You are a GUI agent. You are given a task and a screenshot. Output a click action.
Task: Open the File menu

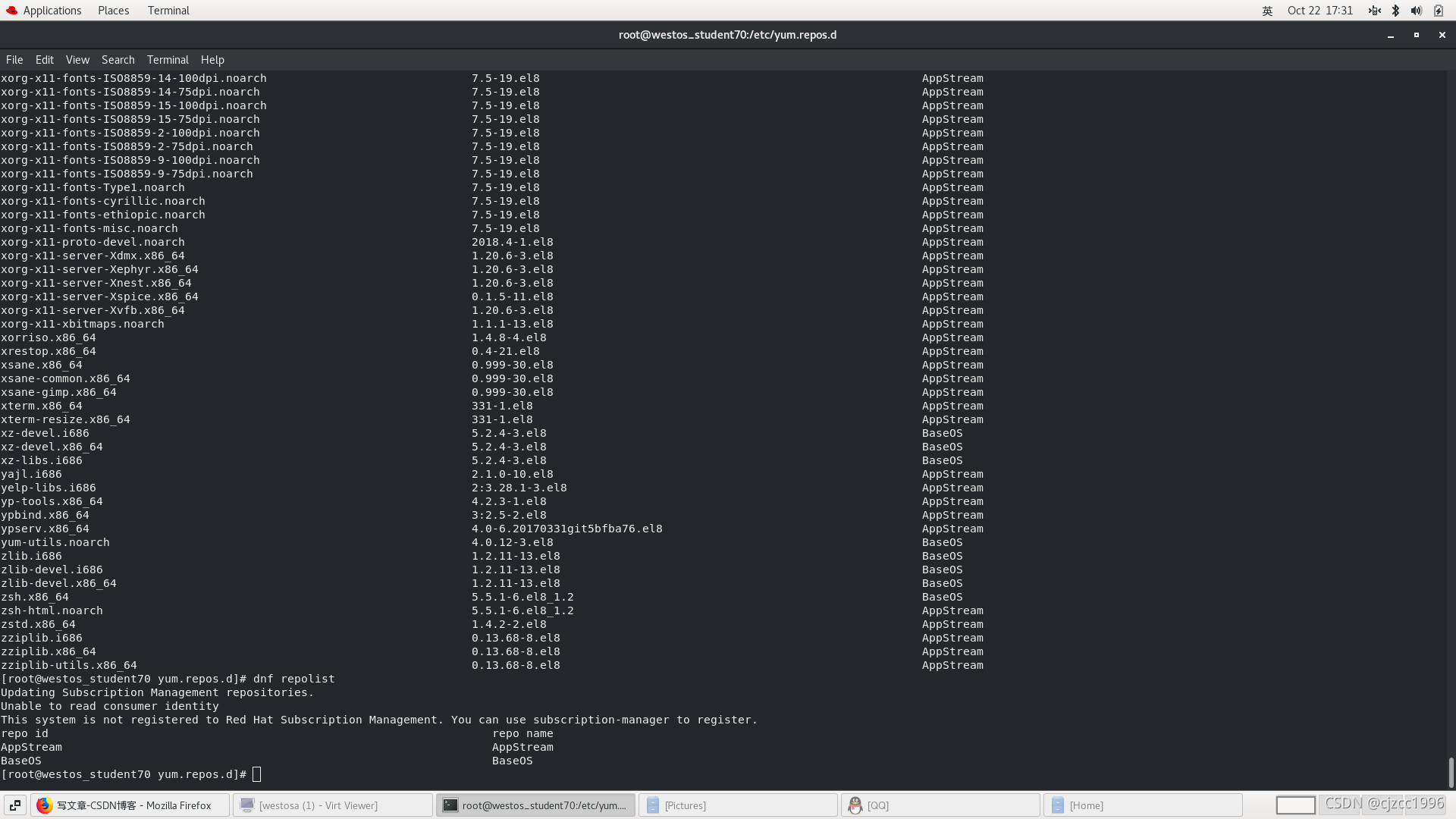pyautogui.click(x=14, y=60)
